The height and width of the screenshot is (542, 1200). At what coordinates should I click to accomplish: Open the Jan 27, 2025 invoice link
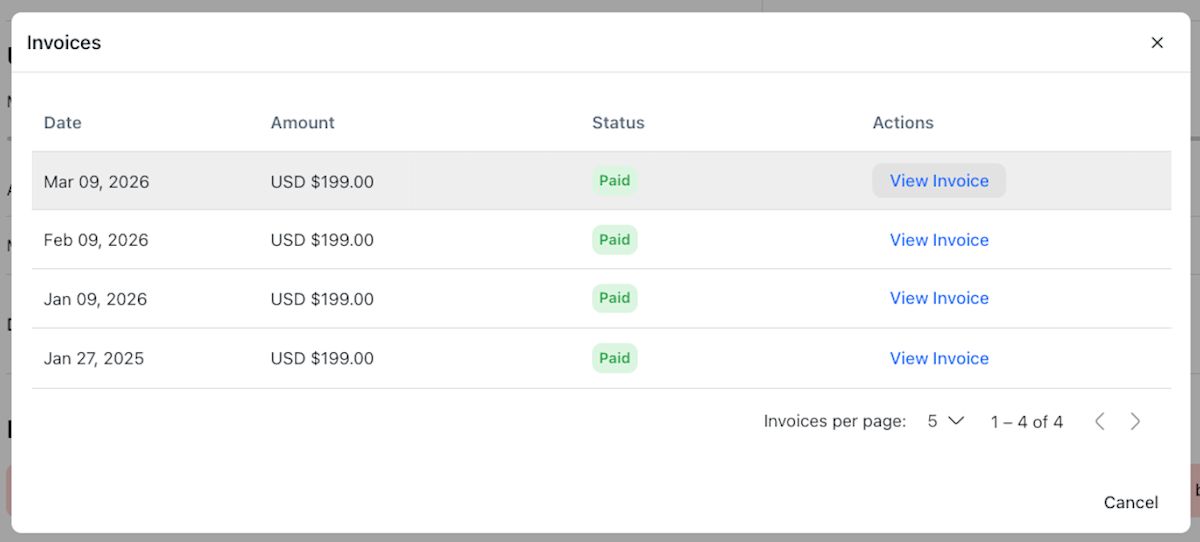(x=939, y=358)
